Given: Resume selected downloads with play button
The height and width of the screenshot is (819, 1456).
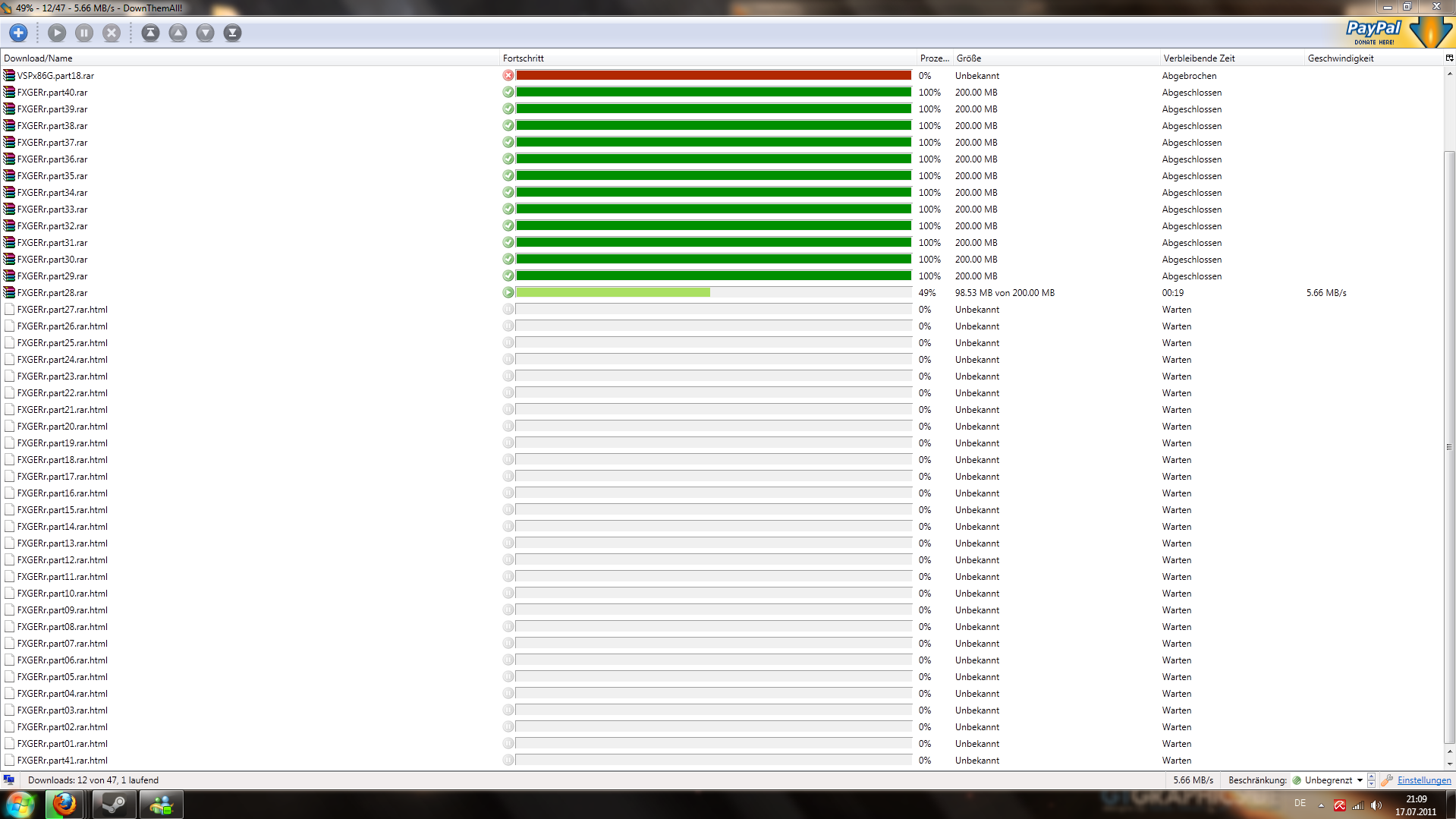Looking at the screenshot, I should tap(57, 33).
